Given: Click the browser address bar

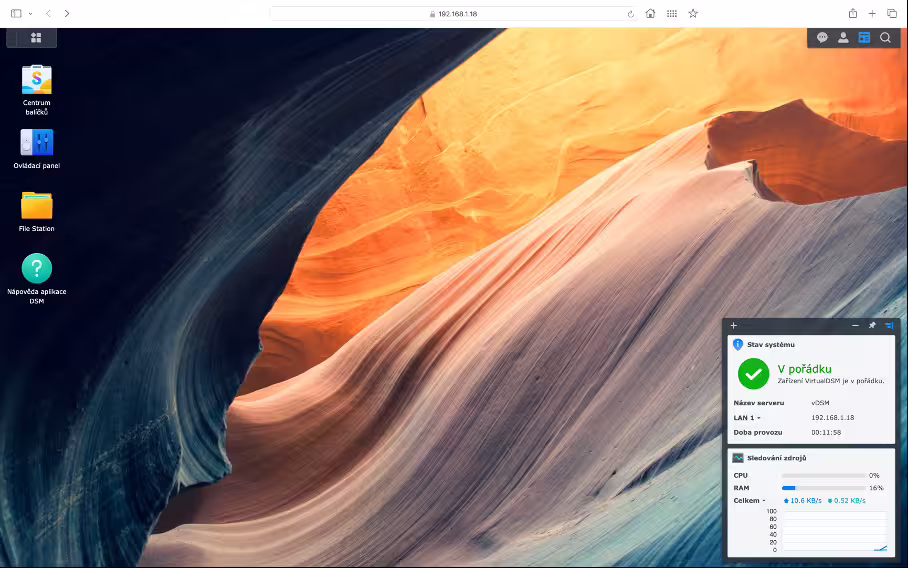Looking at the screenshot, I should click(x=453, y=14).
